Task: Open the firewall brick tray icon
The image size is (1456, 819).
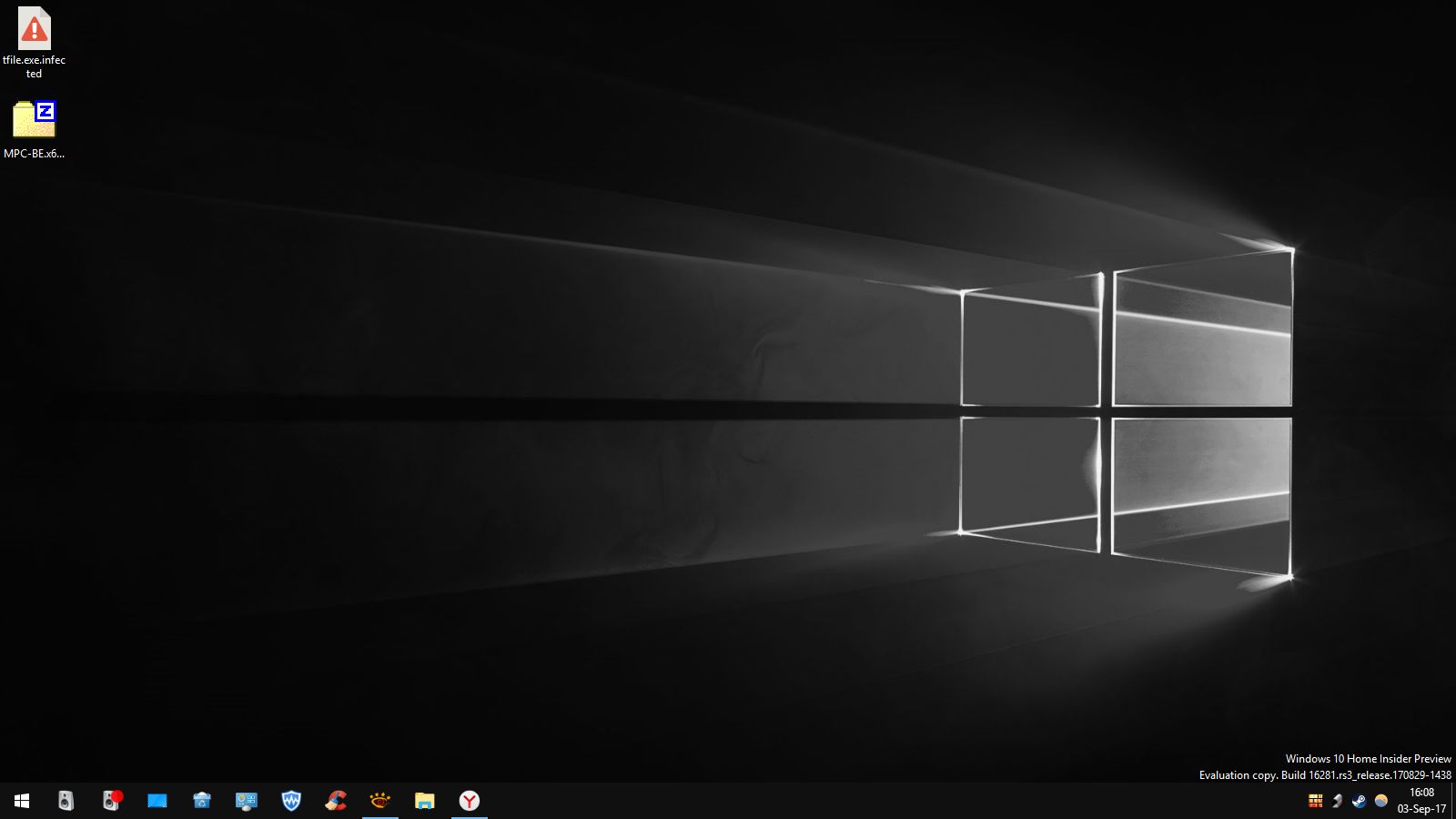Action: pos(1315,801)
